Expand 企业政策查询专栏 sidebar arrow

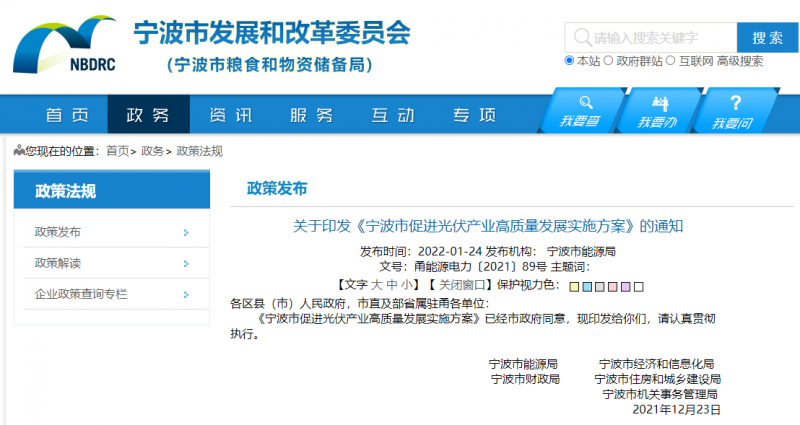point(186,294)
